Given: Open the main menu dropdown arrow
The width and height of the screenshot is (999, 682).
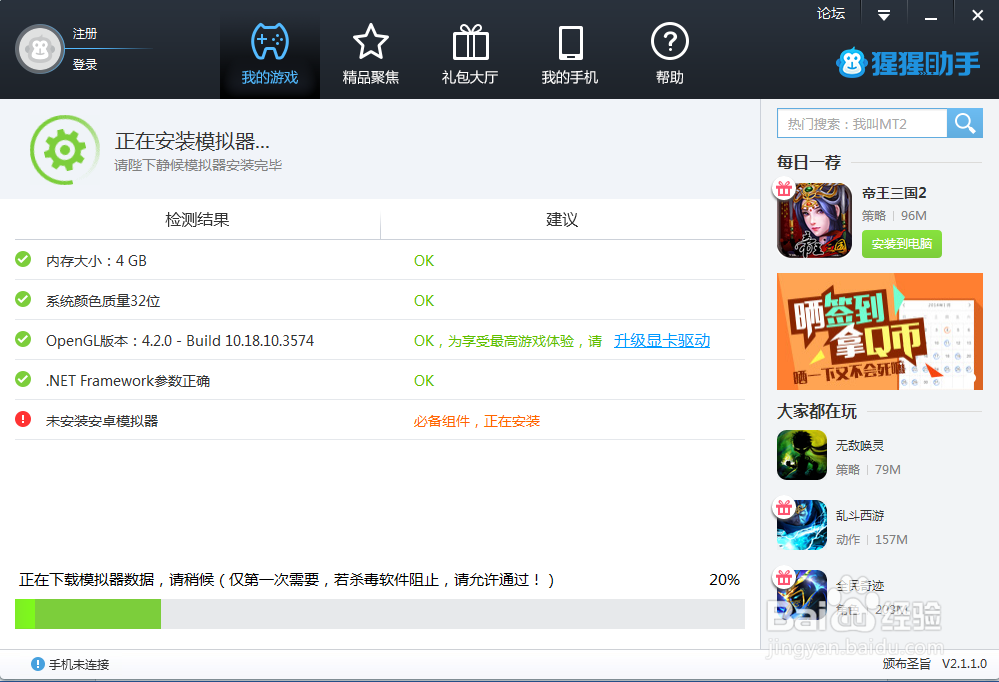Looking at the screenshot, I should click(x=882, y=14).
